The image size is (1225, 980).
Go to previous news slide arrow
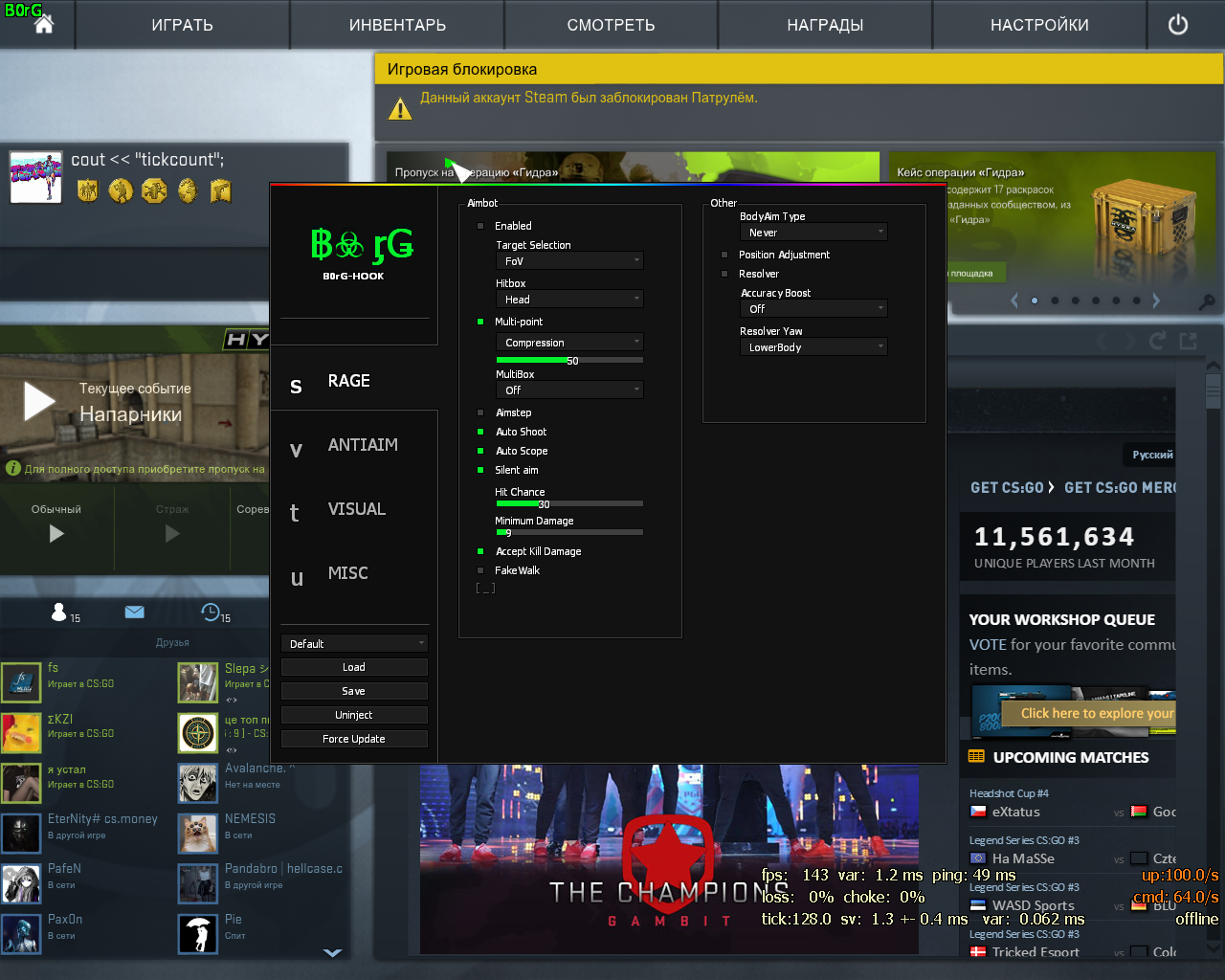click(x=1014, y=301)
